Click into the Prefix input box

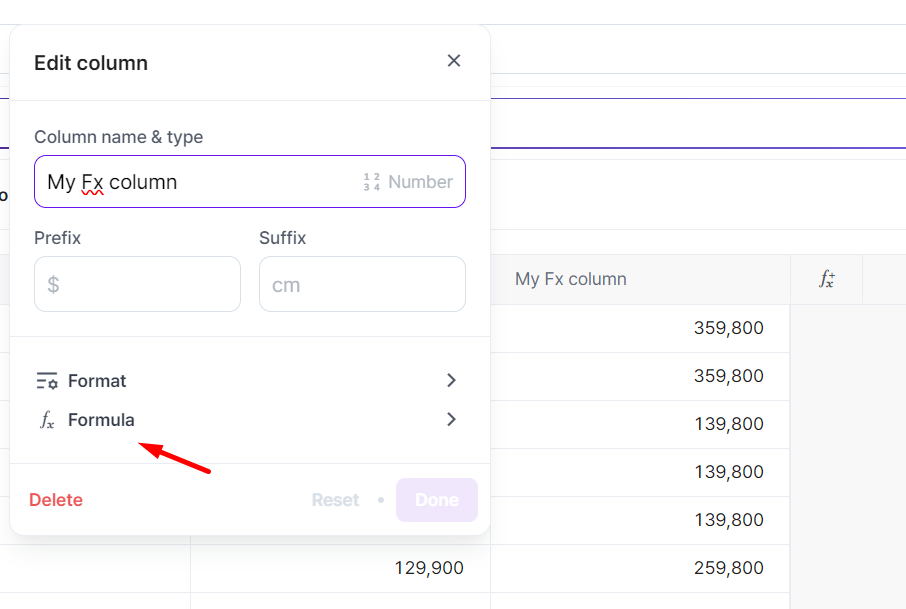tap(137, 284)
